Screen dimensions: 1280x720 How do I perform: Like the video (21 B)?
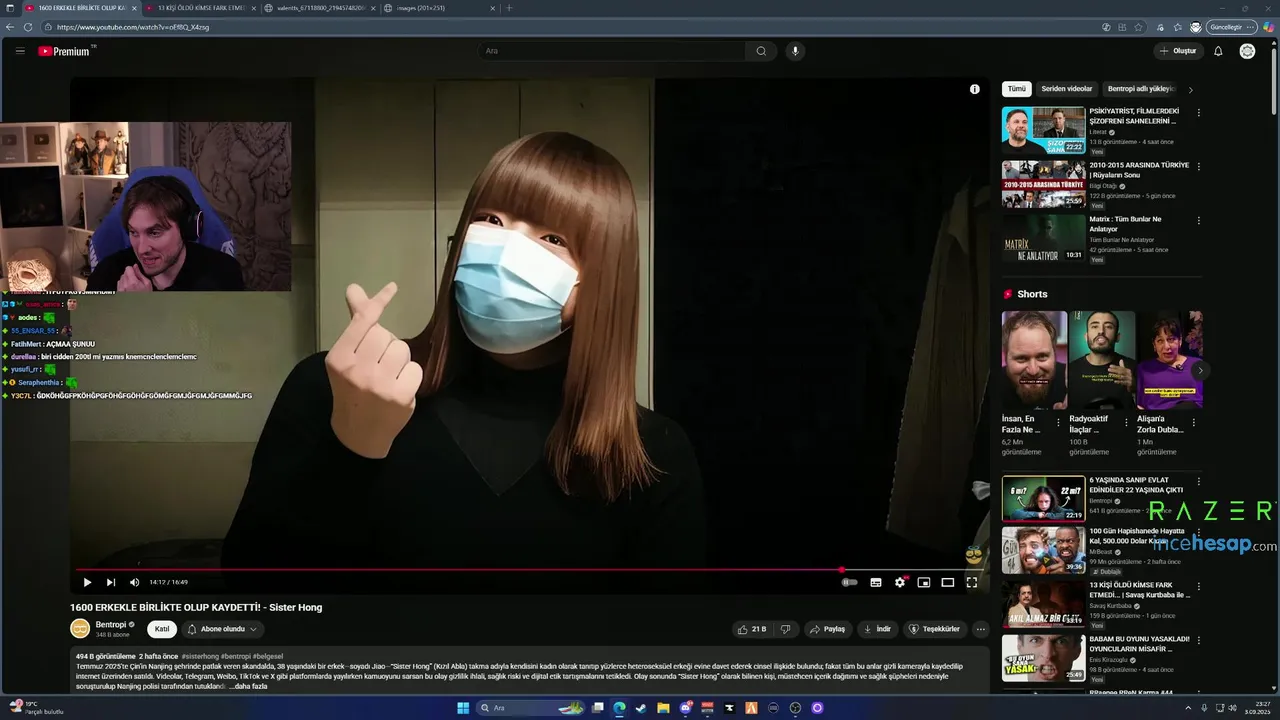752,629
